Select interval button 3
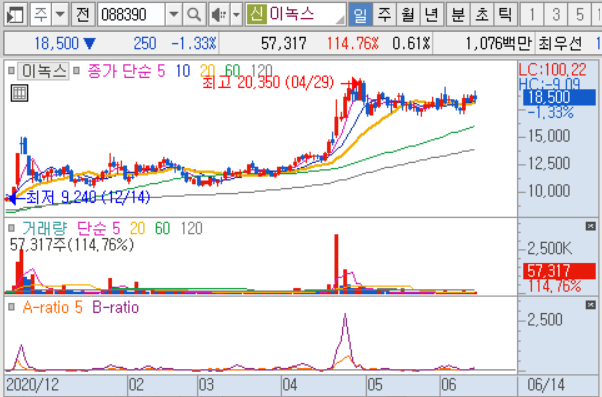The height and width of the screenshot is (397, 602). [556, 15]
